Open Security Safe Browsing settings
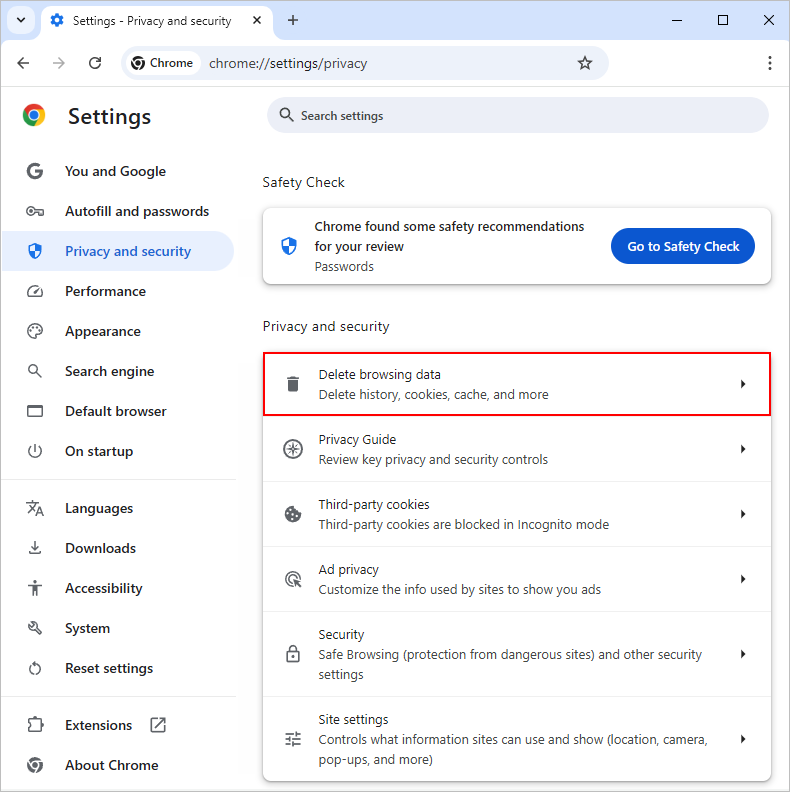Screen dimensions: 790x792 (x=517, y=654)
